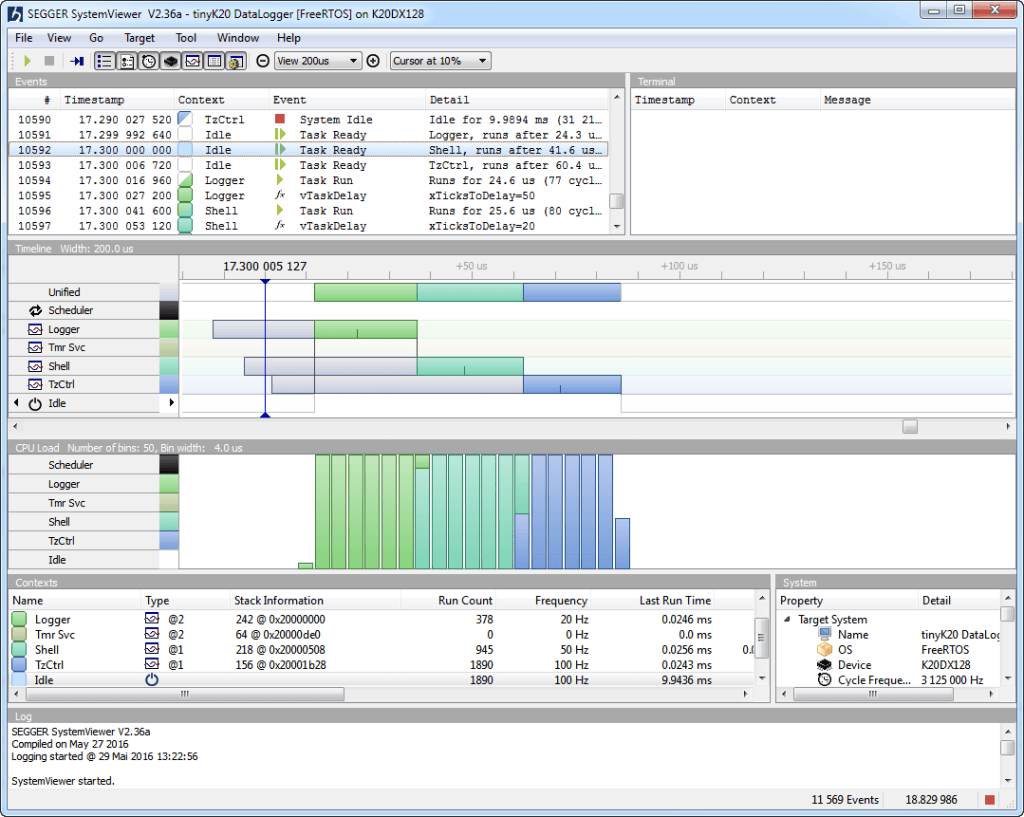Open the Target menu

click(x=139, y=38)
